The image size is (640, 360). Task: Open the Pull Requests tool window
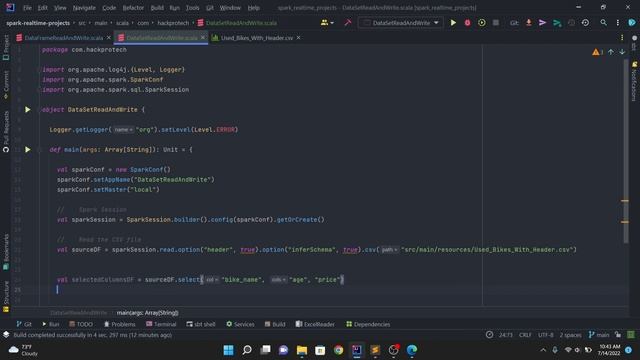click(x=6, y=131)
